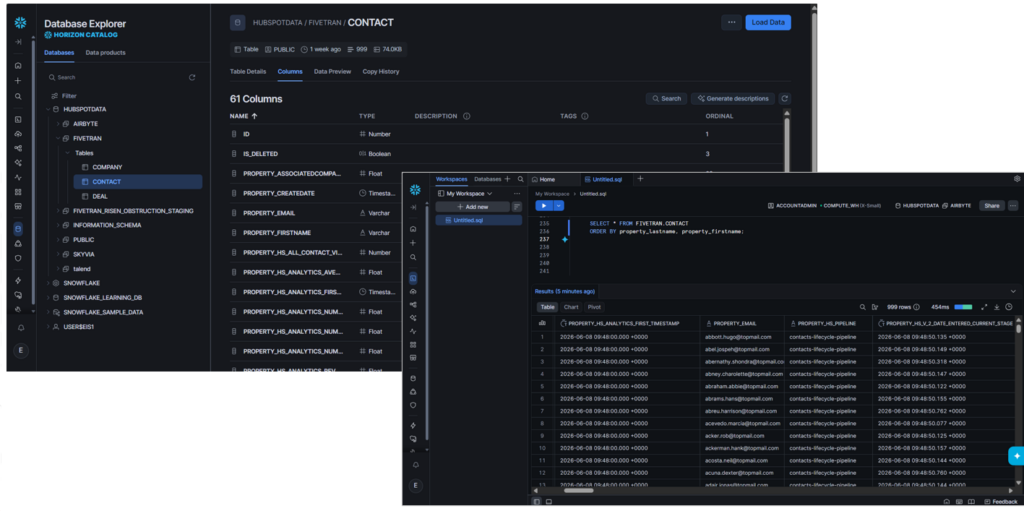Click the info icon next to 999 rows
Image resolution: width=1024 pixels, height=511 pixels.
[x=916, y=307]
